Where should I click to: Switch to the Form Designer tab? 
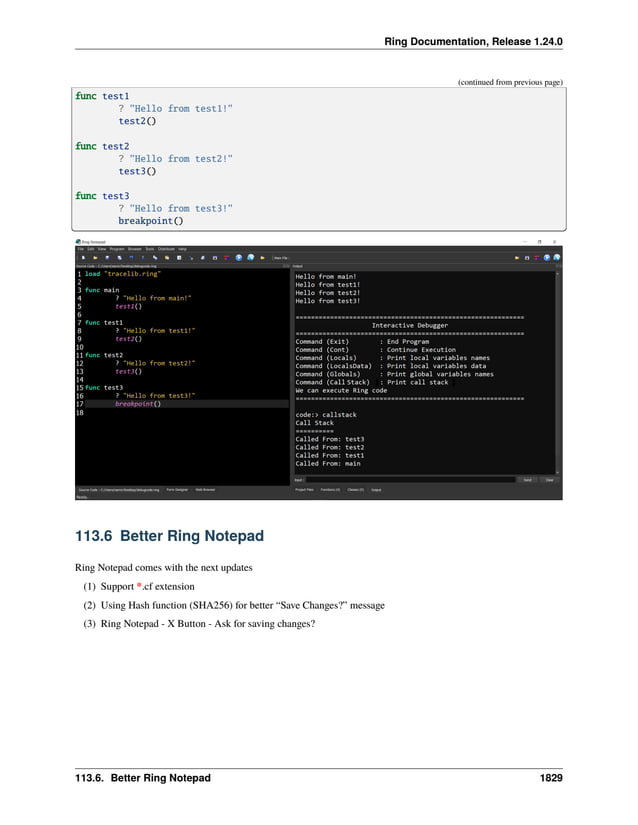(x=177, y=489)
